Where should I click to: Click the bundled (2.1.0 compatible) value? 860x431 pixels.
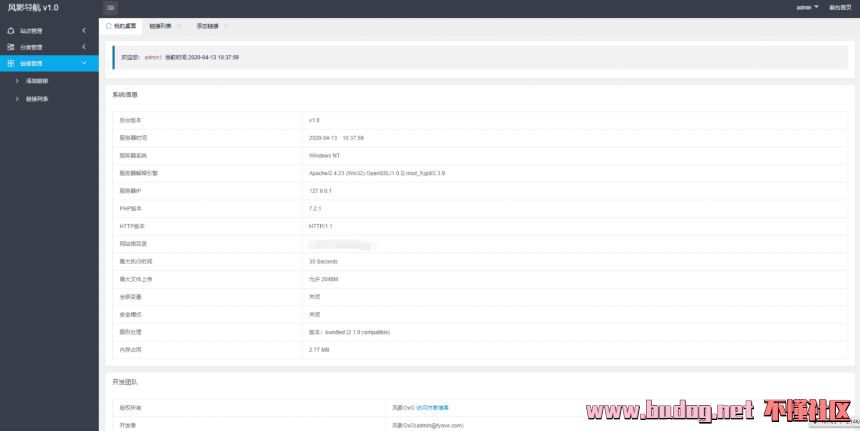coord(358,332)
